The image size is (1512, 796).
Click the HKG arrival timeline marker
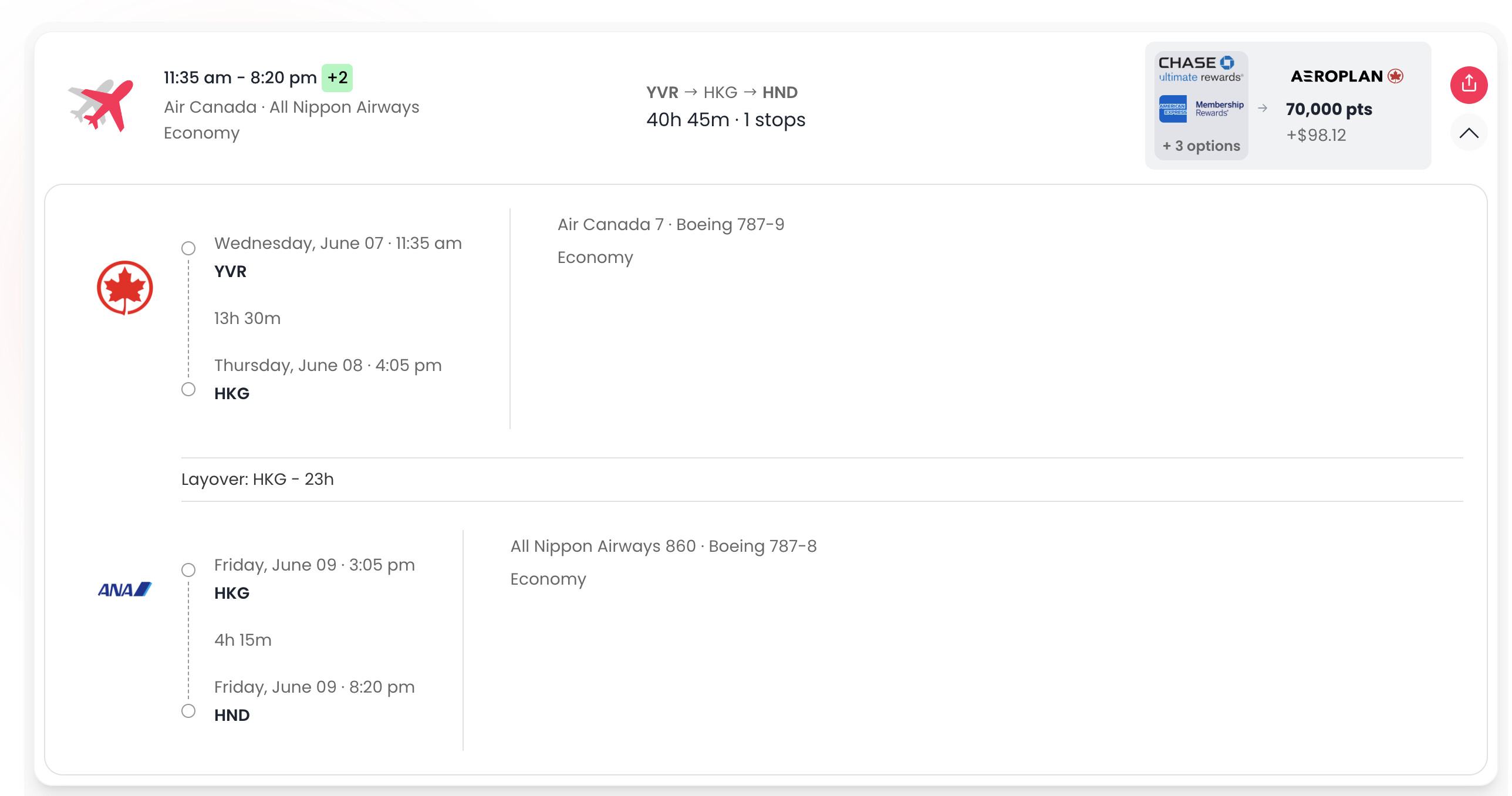click(x=188, y=389)
